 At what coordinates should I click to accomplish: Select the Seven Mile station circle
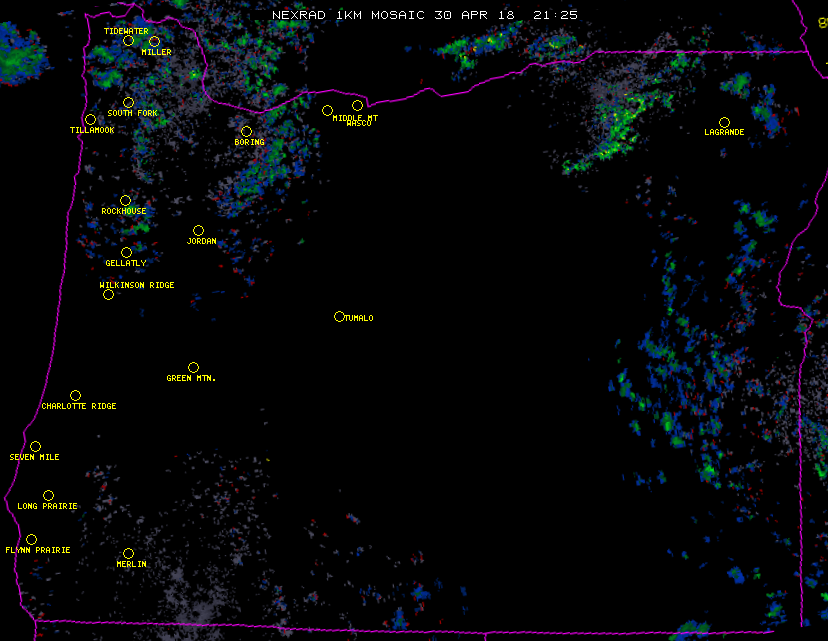click(x=35, y=447)
